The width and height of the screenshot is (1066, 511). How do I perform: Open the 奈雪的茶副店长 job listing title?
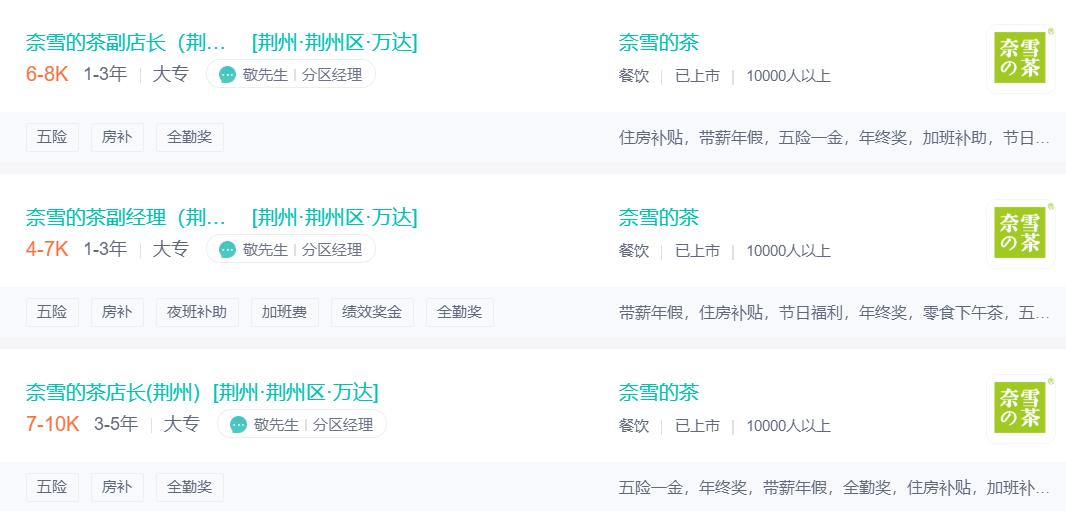tap(126, 43)
